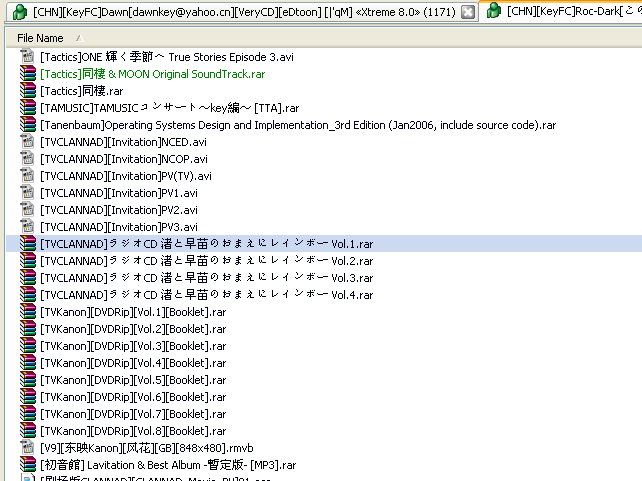Click archive icon of TVCLANNAD radio CD Vol.1.rar
This screenshot has height=481, width=642.
(x=27, y=244)
